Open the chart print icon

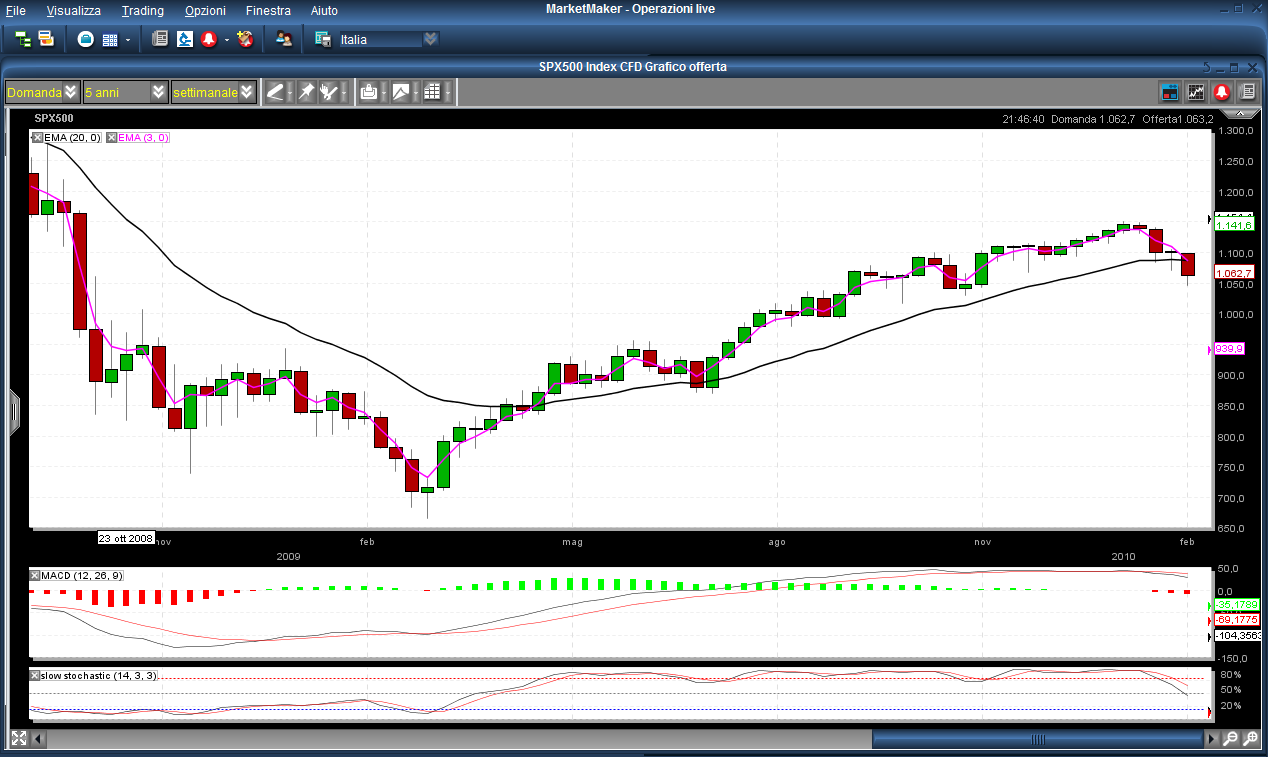[x=369, y=92]
